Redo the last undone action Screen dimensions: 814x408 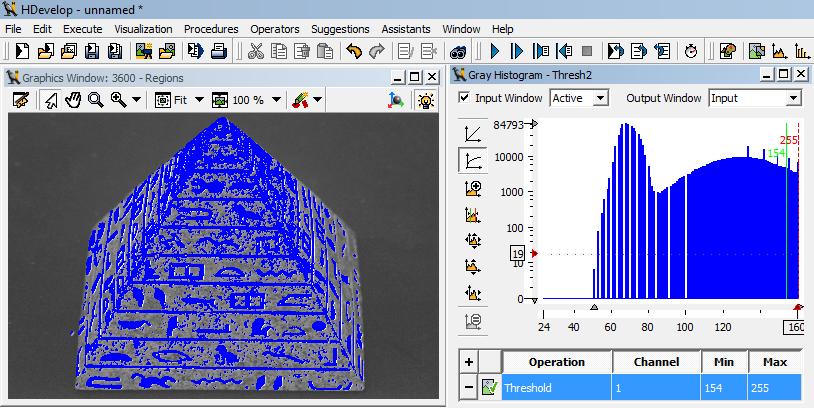376,51
